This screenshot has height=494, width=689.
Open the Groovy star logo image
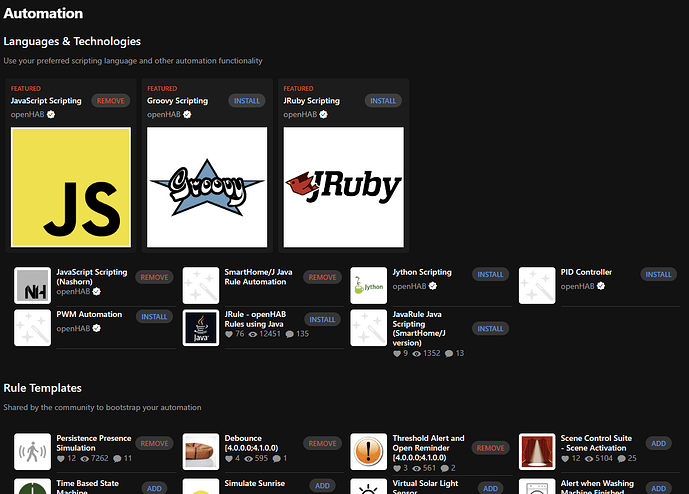207,187
